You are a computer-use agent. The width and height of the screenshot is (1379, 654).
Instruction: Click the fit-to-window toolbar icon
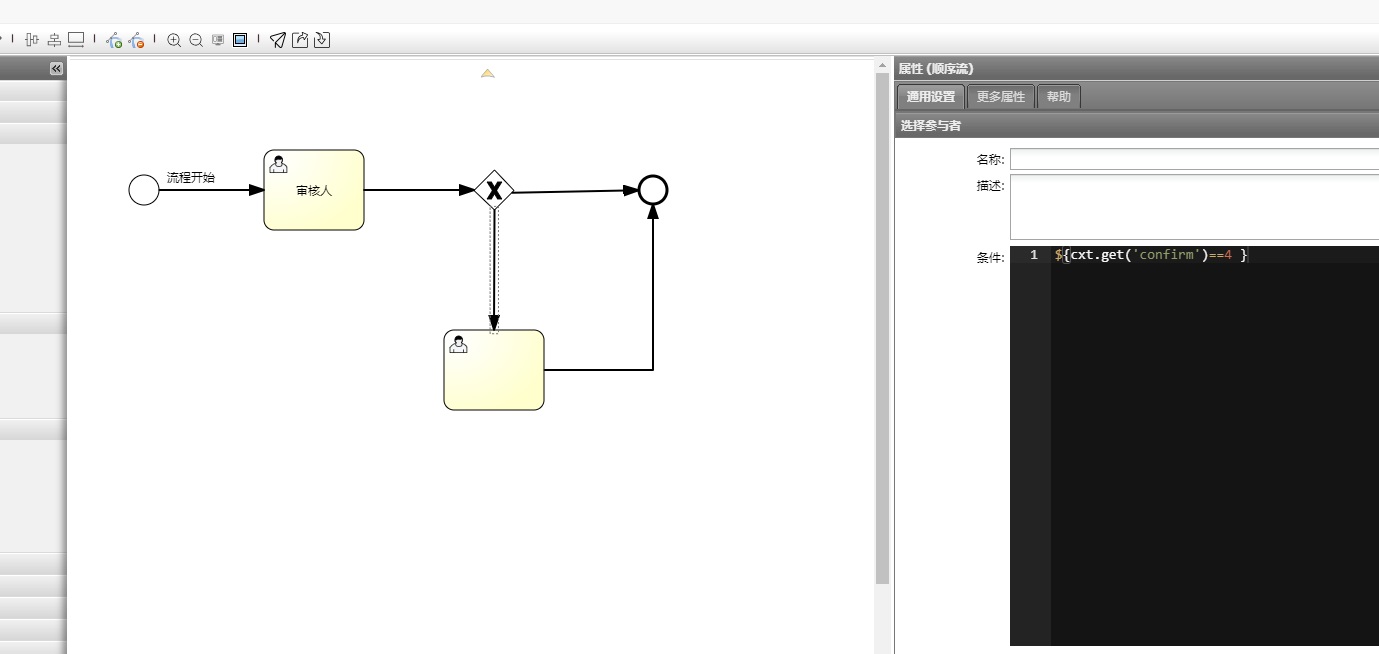point(240,40)
